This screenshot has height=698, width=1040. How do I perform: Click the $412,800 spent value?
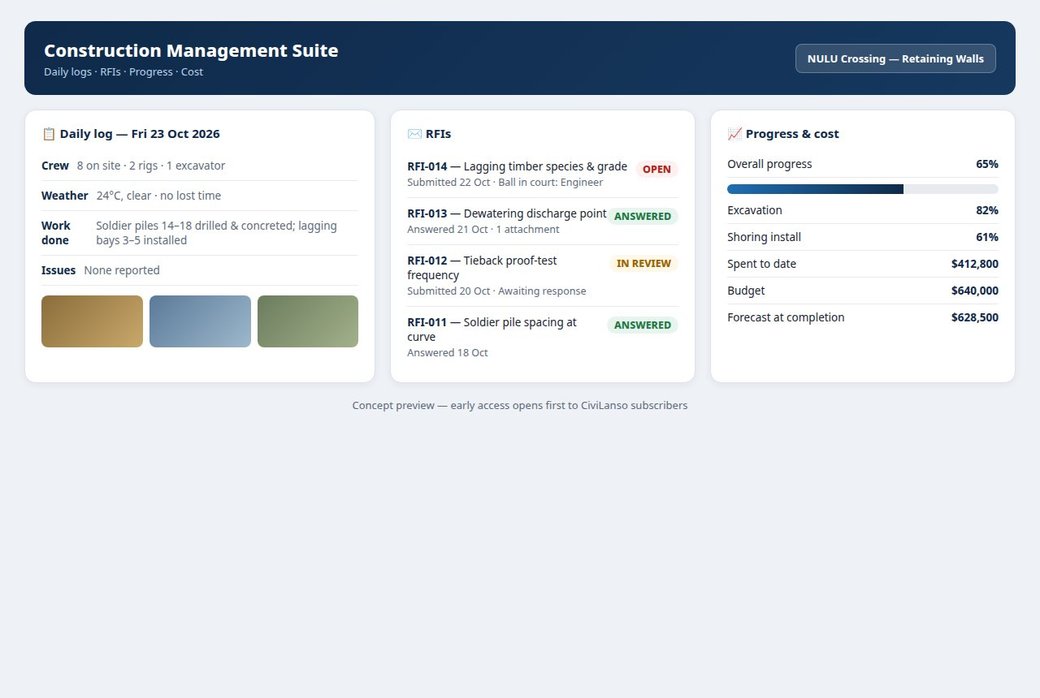(975, 264)
